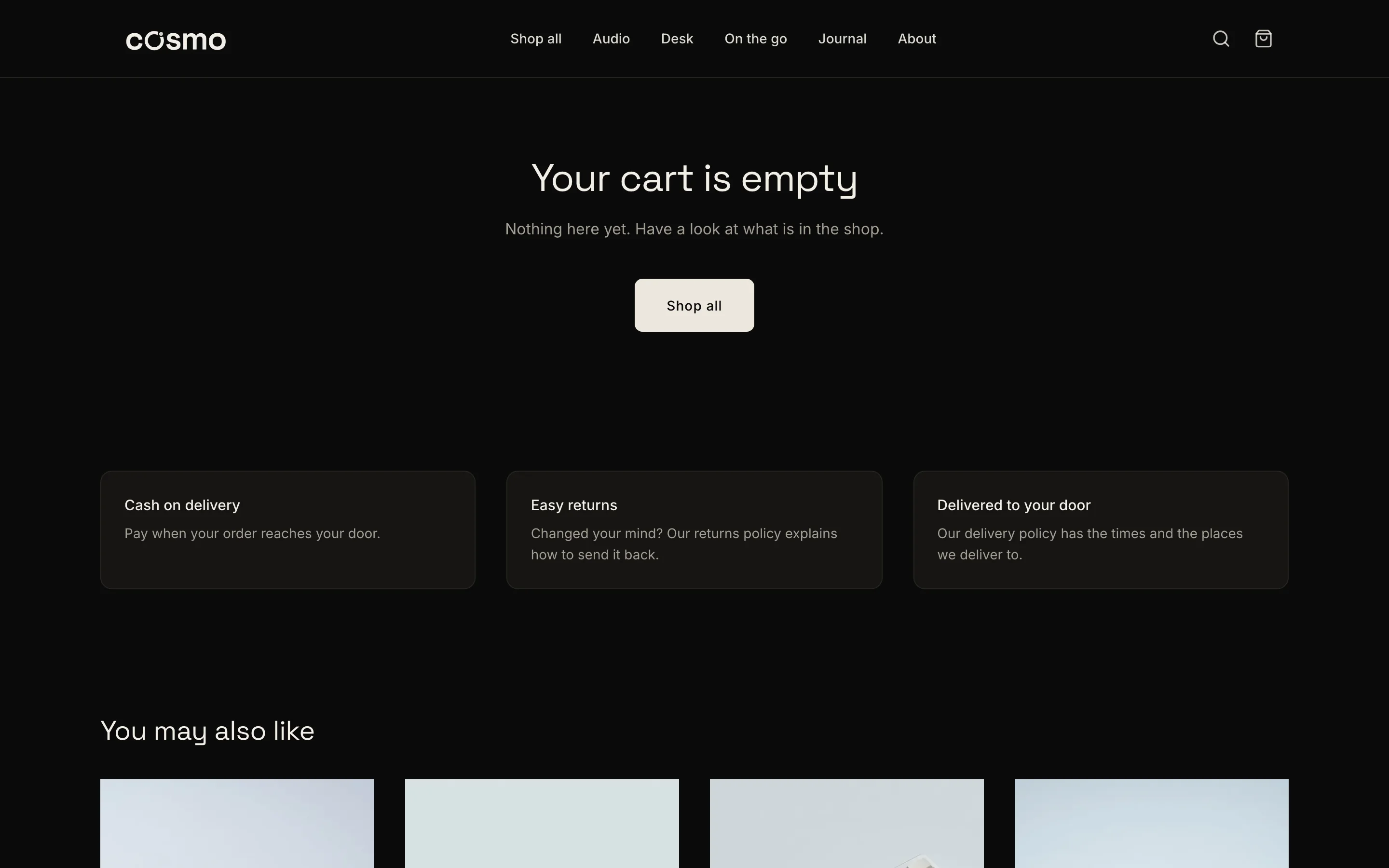
Task: Click 'Our delivery policy has the times' text
Action: pyautogui.click(x=1089, y=544)
